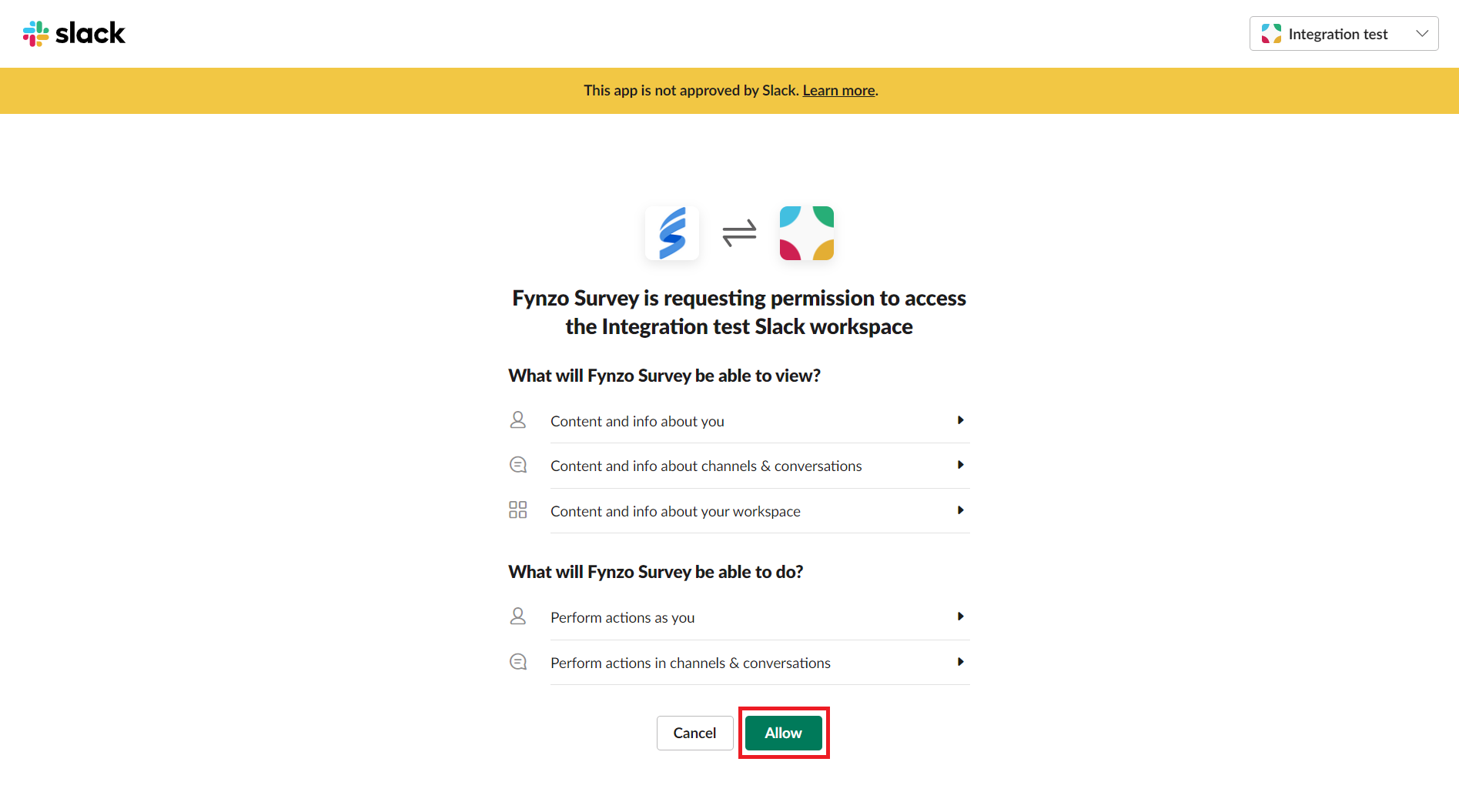Expand 'Content and info about your workspace' arrow
Screen dimensions: 1459x812
(x=960, y=510)
